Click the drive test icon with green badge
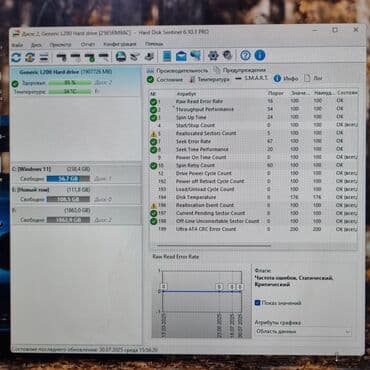This screenshot has width=370, height=370. [90, 57]
